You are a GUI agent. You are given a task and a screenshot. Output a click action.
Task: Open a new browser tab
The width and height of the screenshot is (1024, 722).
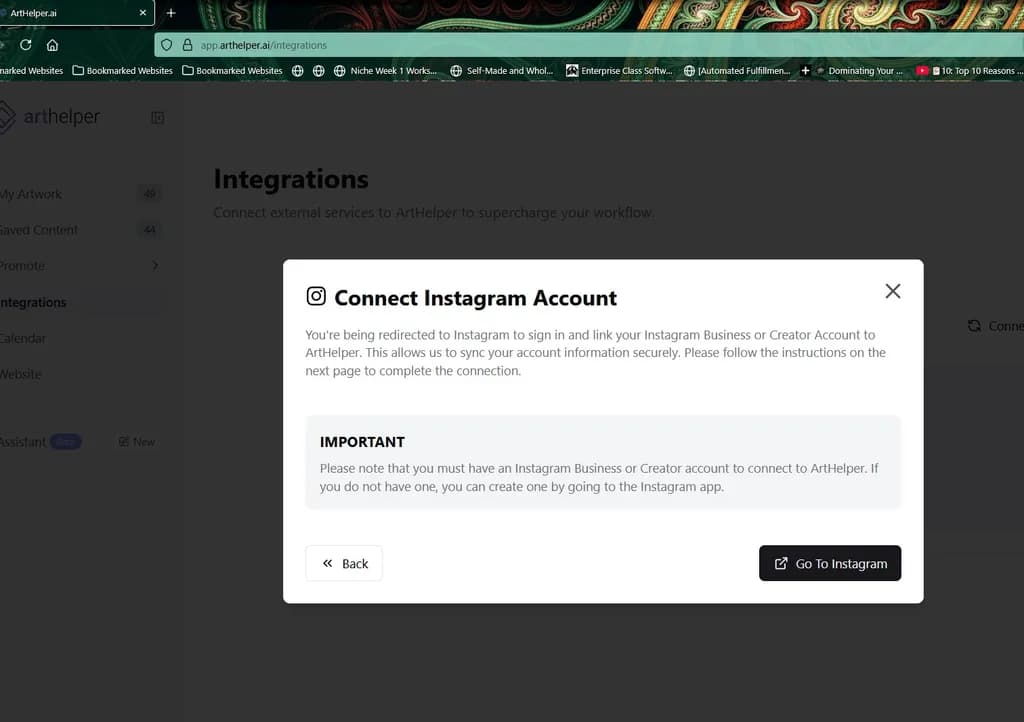pyautogui.click(x=171, y=13)
